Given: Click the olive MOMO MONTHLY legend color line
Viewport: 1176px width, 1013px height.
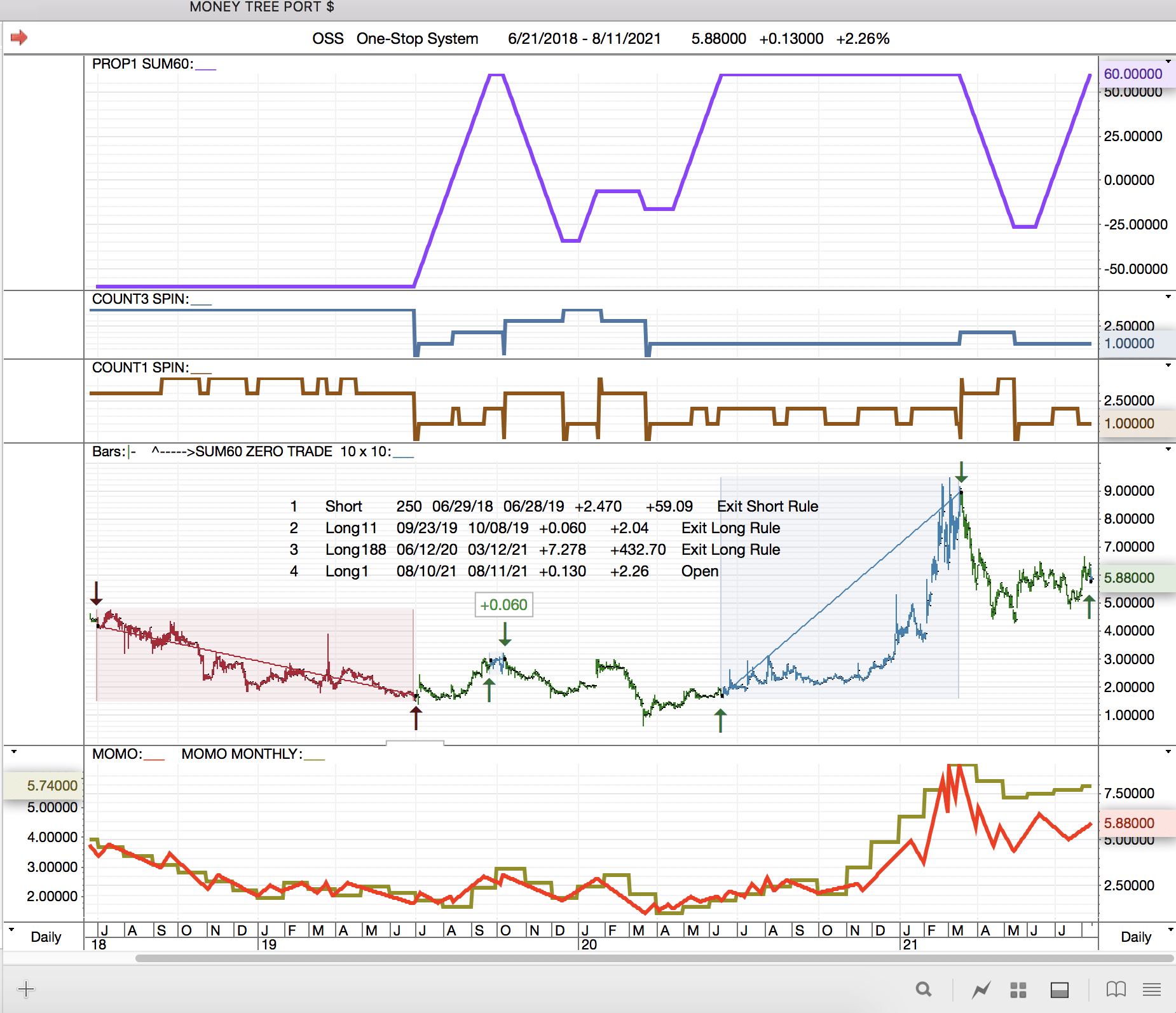Looking at the screenshot, I should tap(314, 759).
